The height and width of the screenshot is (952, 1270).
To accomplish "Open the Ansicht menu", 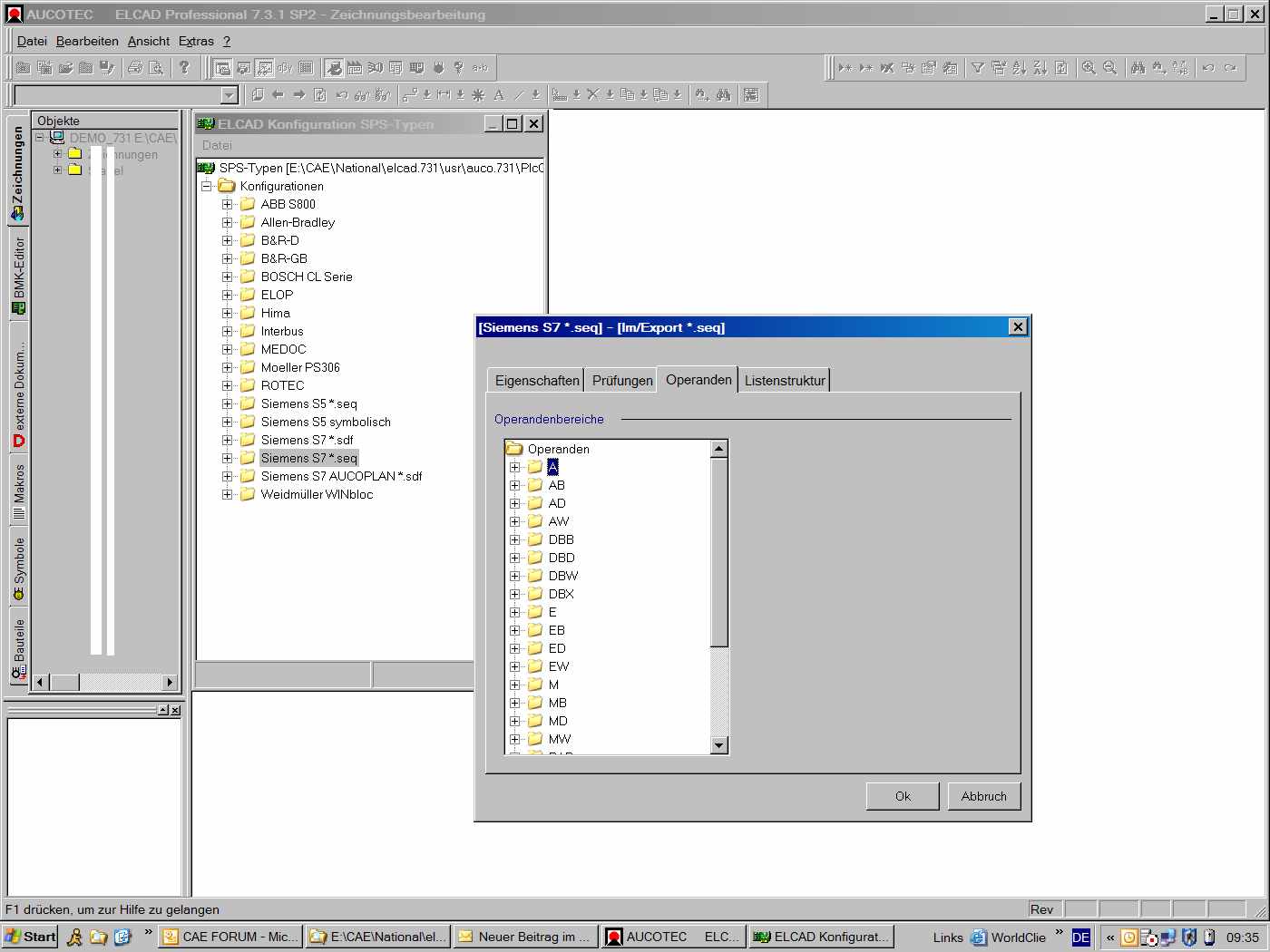I will (149, 41).
